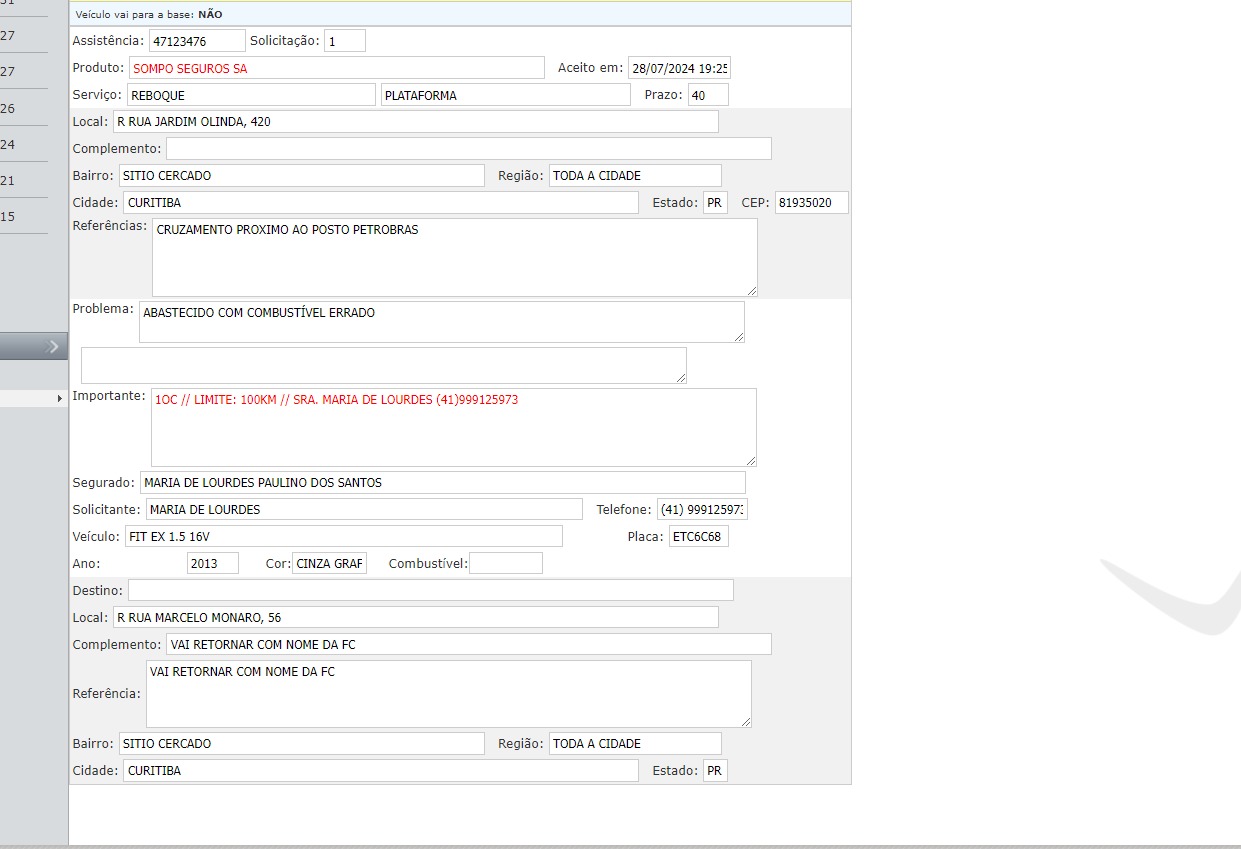Image resolution: width=1241 pixels, height=849 pixels.
Task: Click the empty Destino field
Action: 430,590
